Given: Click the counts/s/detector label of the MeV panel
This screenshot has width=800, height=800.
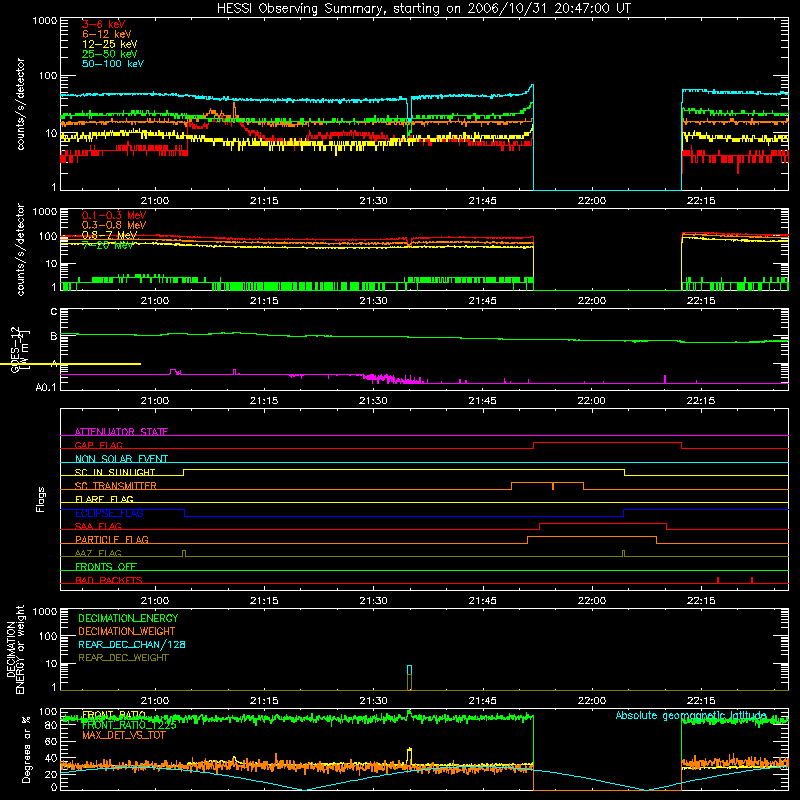Looking at the screenshot, I should 20,249.
